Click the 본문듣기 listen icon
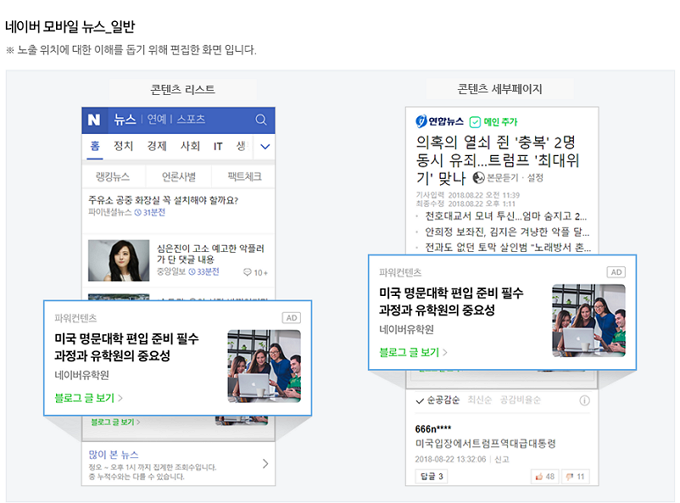 pyautogui.click(x=479, y=178)
